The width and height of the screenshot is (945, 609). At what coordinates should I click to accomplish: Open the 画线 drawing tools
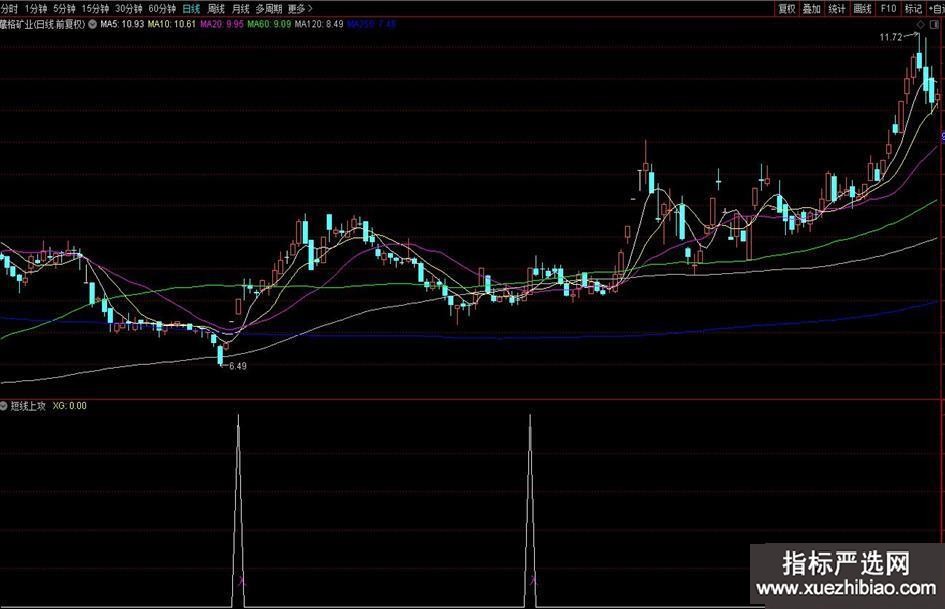pos(862,8)
